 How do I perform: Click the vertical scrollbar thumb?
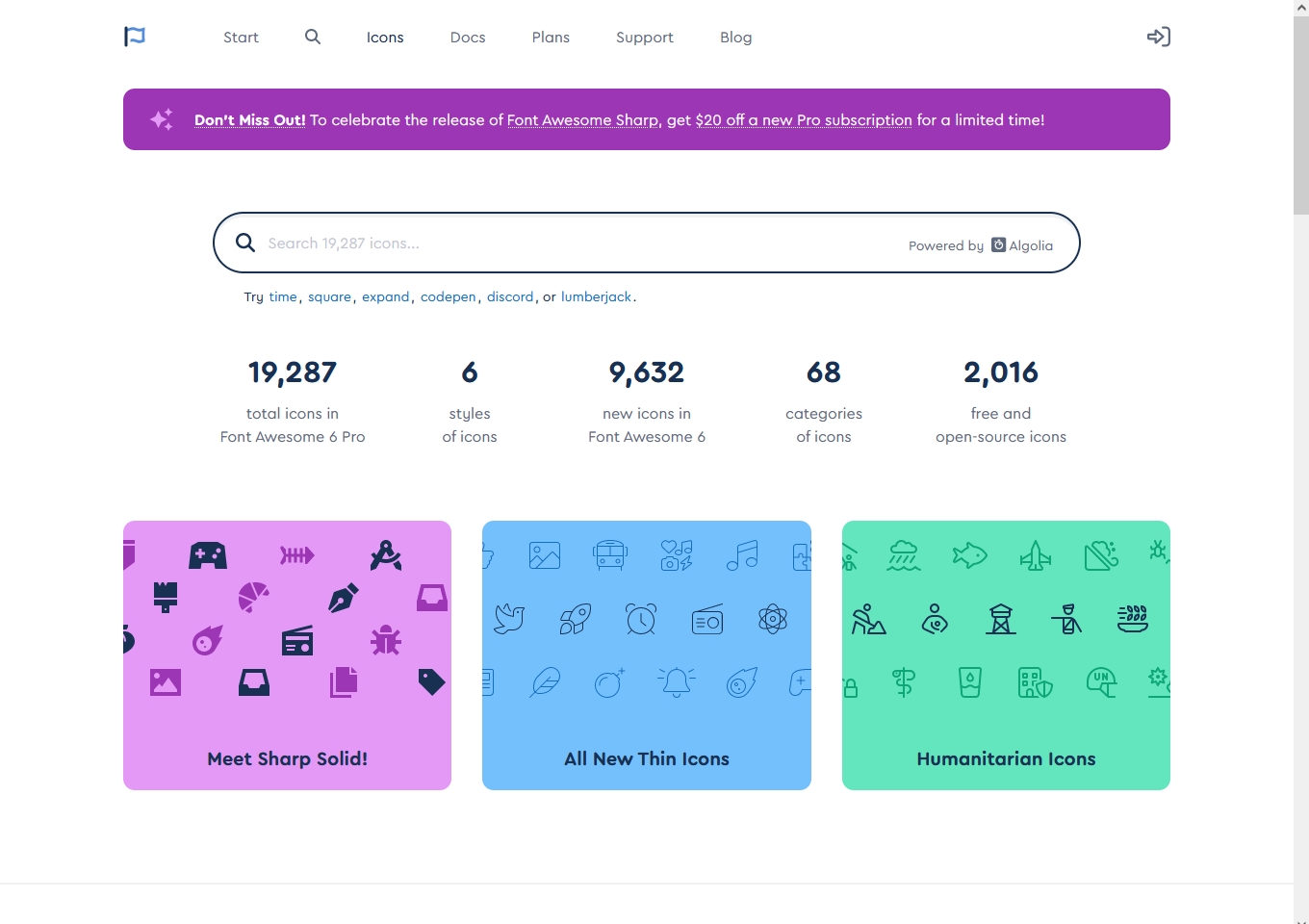click(1301, 115)
